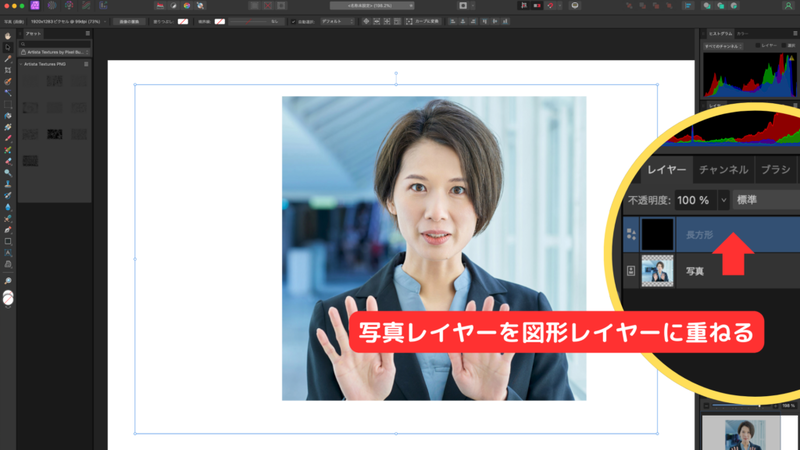Enable the 選択 histogram checkbox

click(784, 45)
